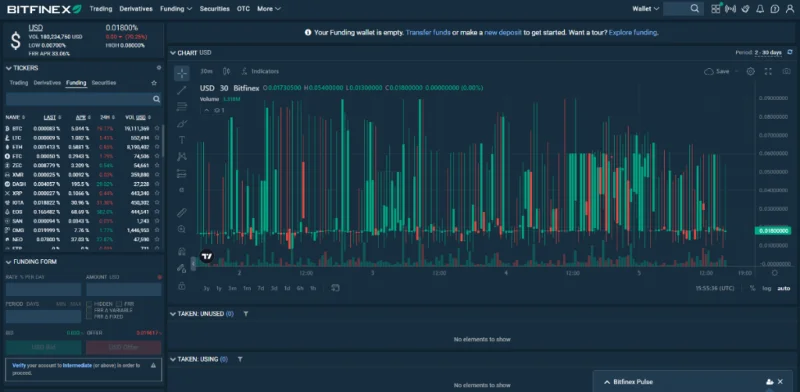Collapse the CHART panel
Screen dimensions: 800x392
(x=173, y=53)
